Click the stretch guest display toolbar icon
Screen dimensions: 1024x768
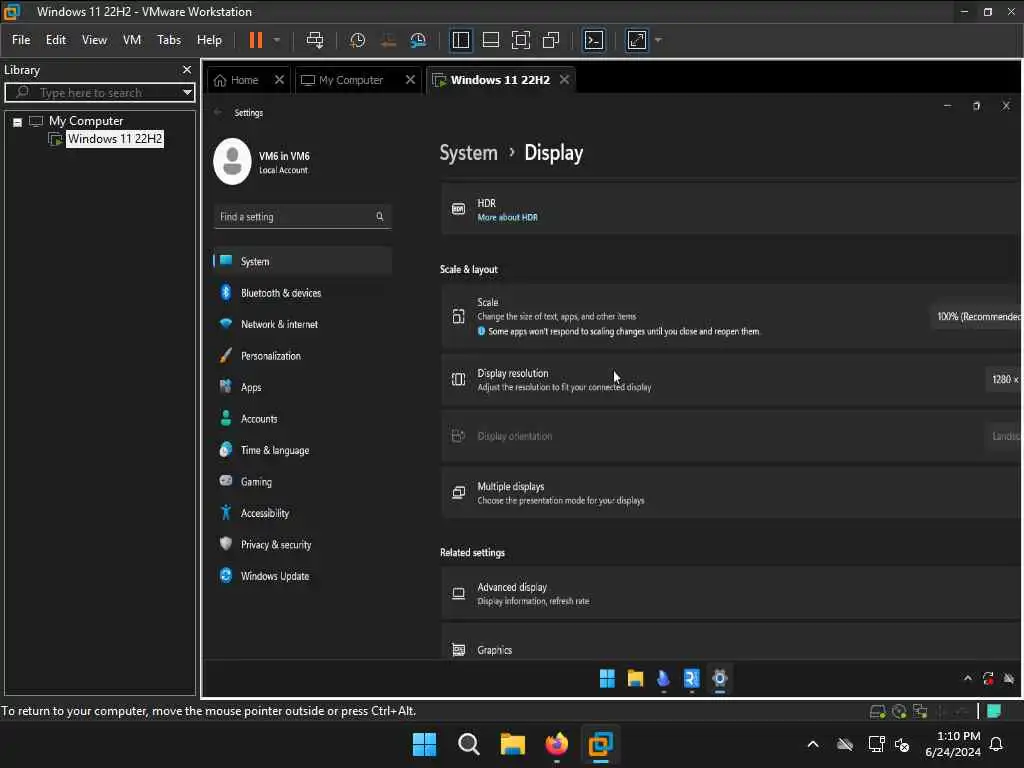[x=637, y=40]
